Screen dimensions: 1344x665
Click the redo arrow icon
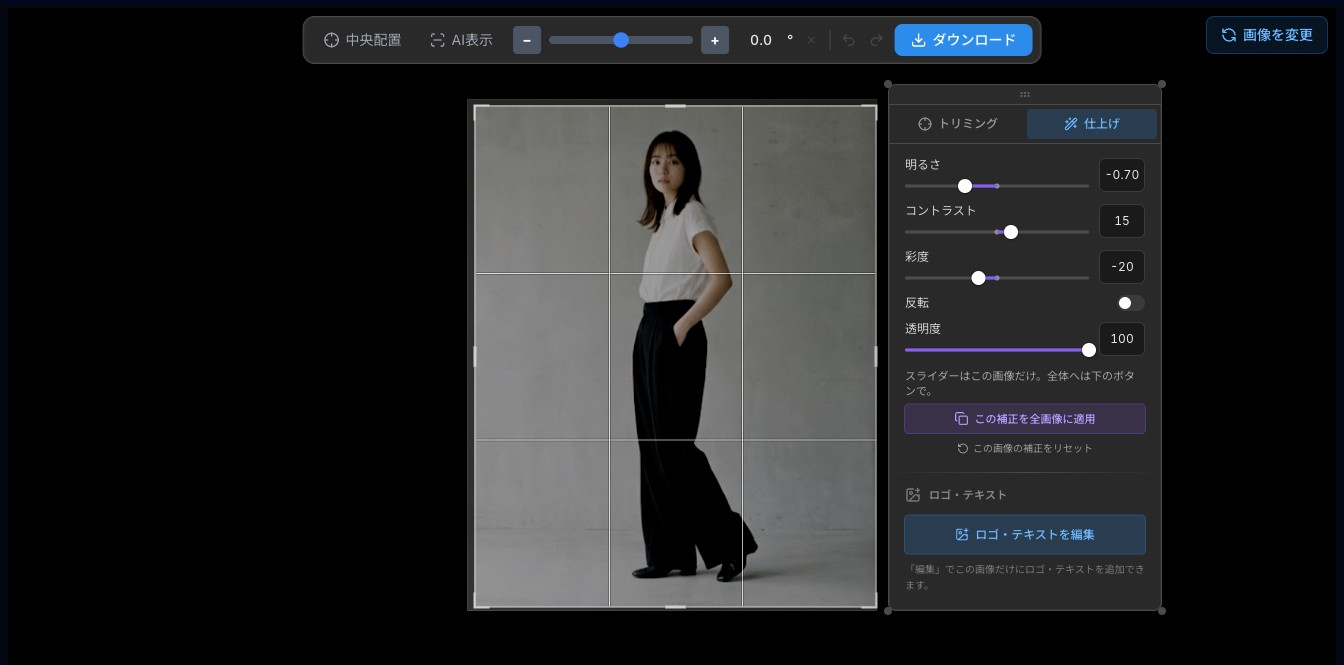[x=877, y=40]
